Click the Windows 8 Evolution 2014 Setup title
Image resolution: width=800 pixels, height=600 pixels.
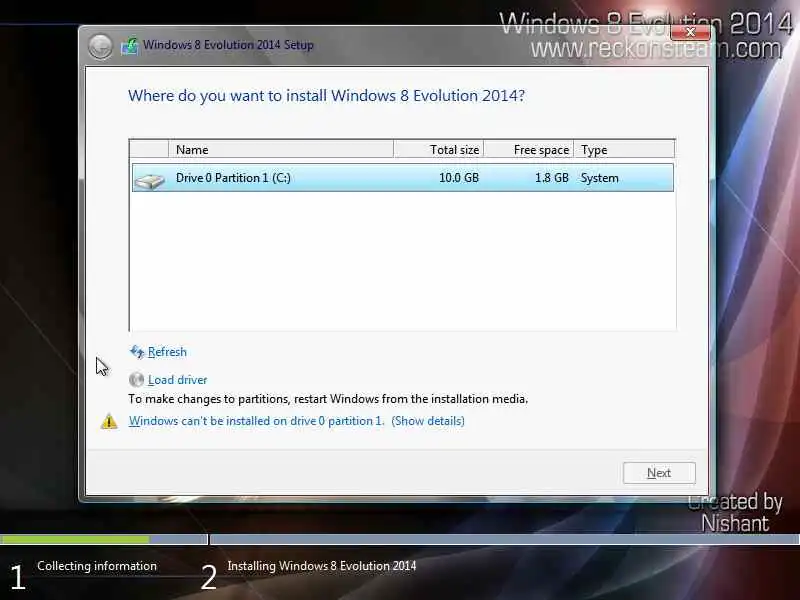tap(228, 45)
